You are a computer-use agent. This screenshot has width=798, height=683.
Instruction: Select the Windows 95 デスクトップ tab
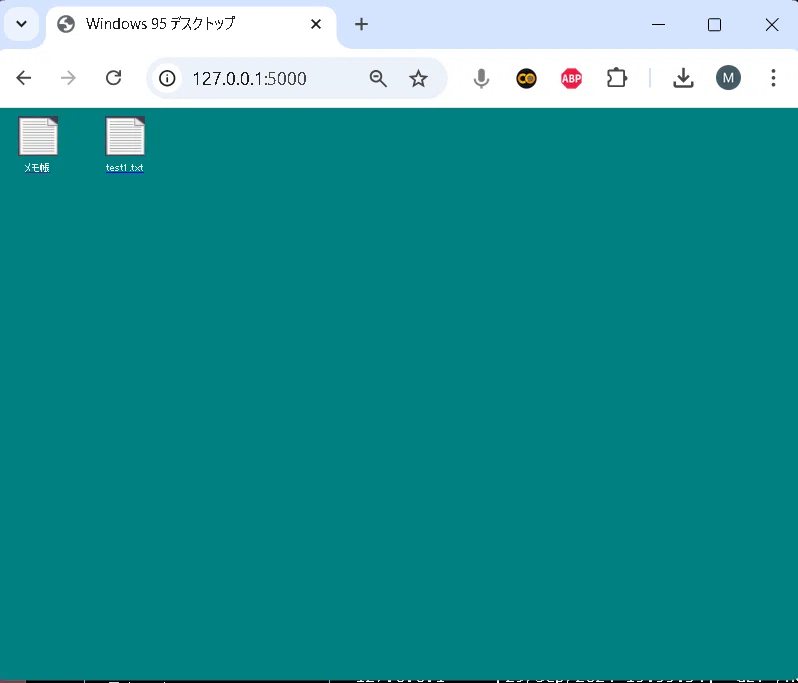[x=191, y=24]
